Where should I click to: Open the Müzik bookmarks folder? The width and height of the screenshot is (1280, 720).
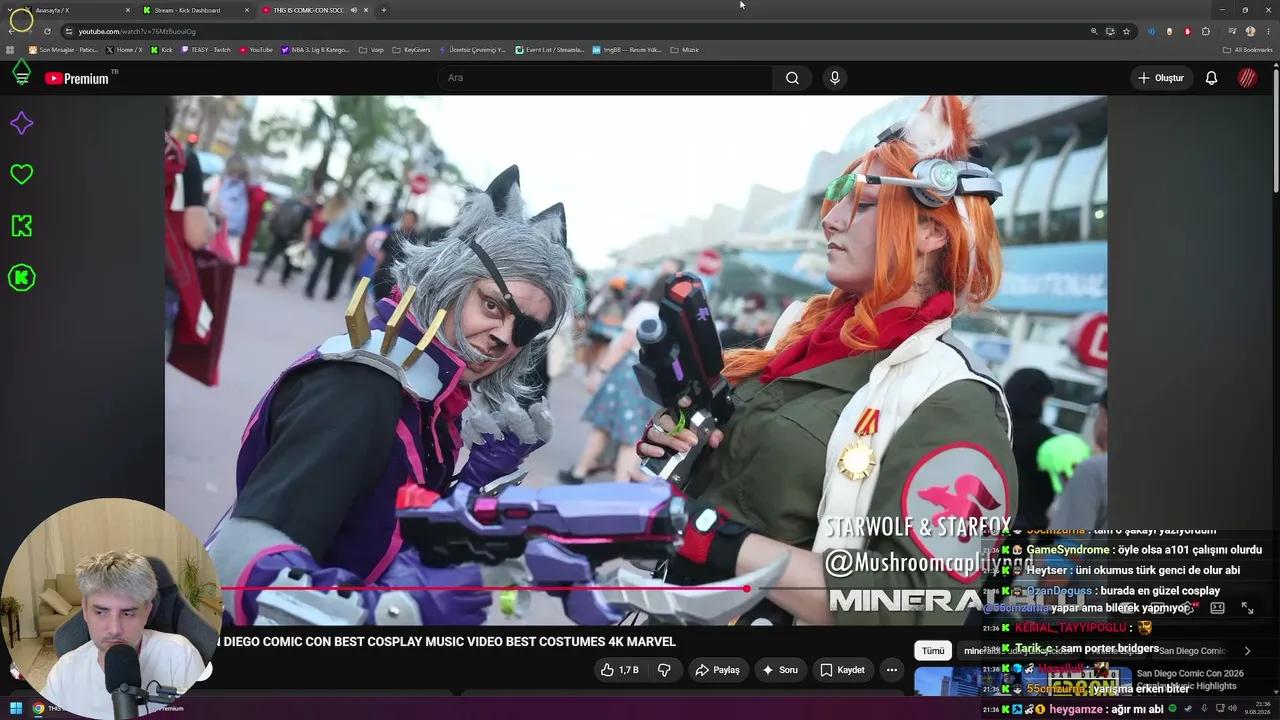point(684,50)
